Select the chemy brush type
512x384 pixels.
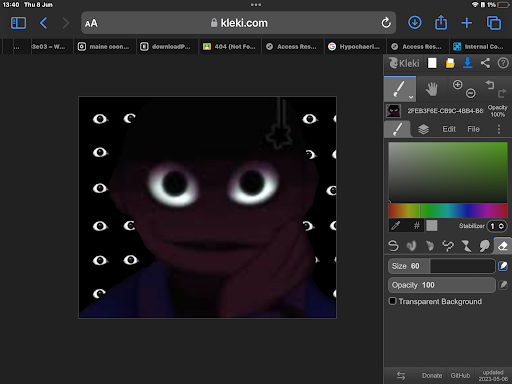466,246
